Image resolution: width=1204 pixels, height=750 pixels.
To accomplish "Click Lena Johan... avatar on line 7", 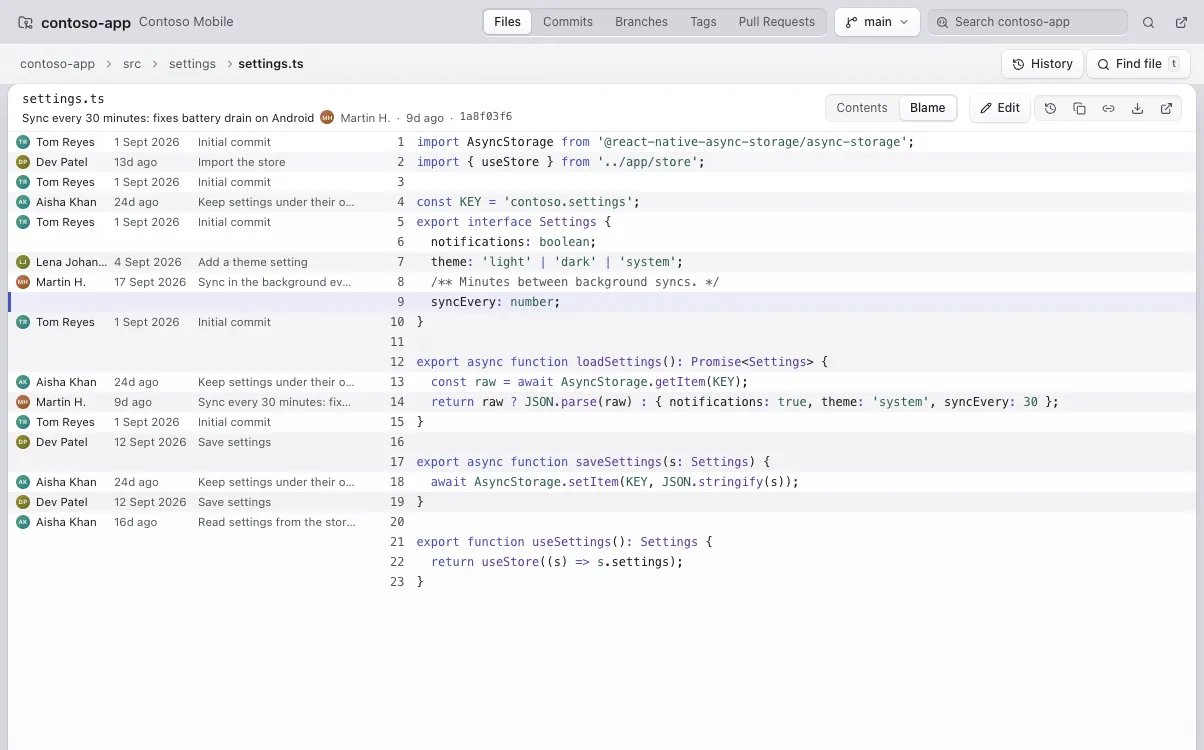I will point(23,262).
